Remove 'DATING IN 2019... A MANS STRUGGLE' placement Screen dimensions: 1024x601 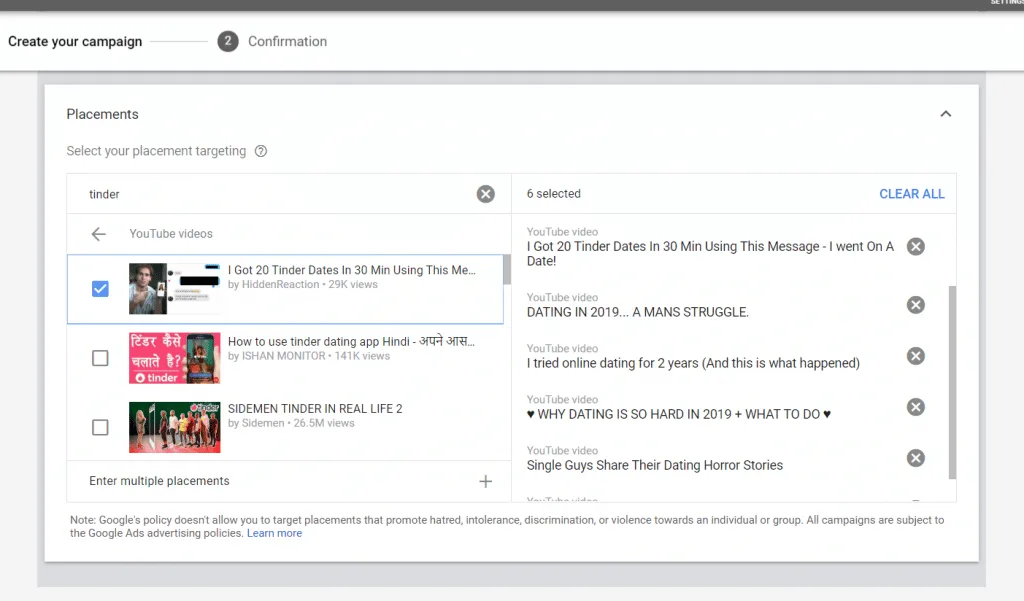[916, 305]
